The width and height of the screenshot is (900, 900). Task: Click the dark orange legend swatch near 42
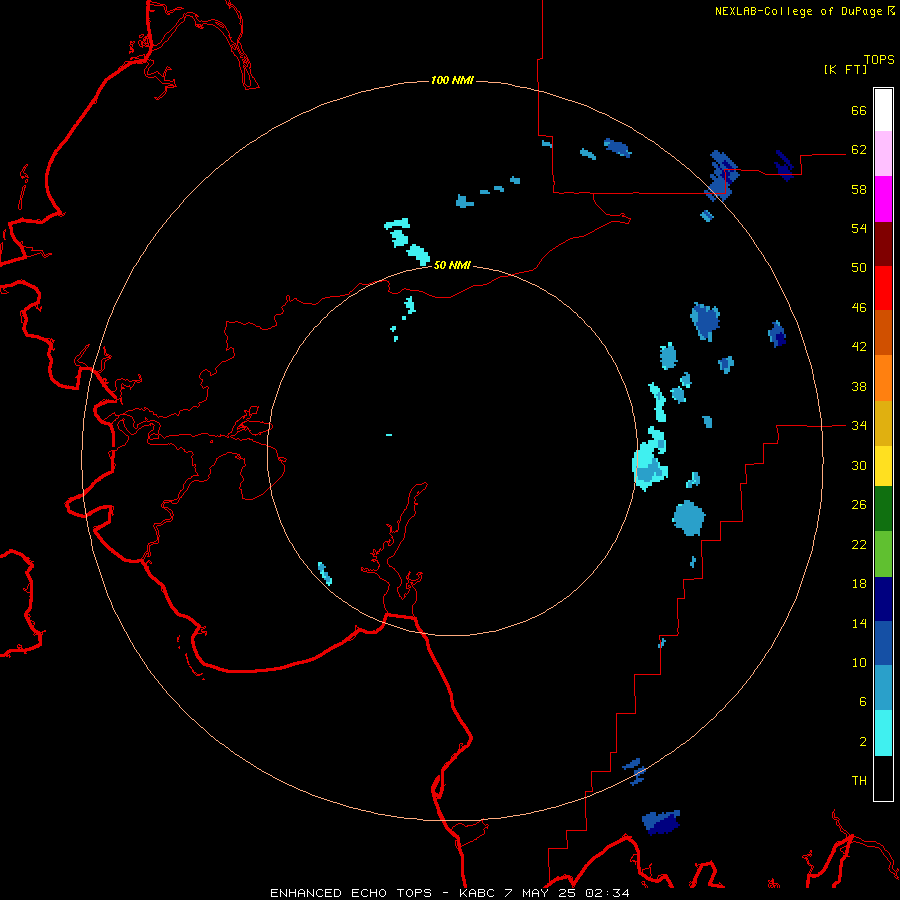coord(883,332)
